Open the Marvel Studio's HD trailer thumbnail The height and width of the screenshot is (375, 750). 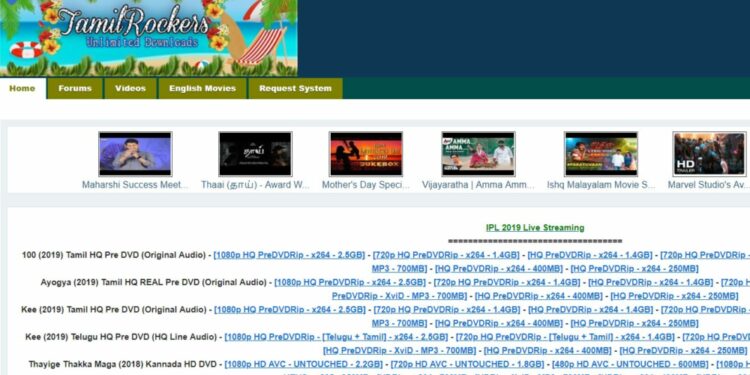tap(709, 154)
